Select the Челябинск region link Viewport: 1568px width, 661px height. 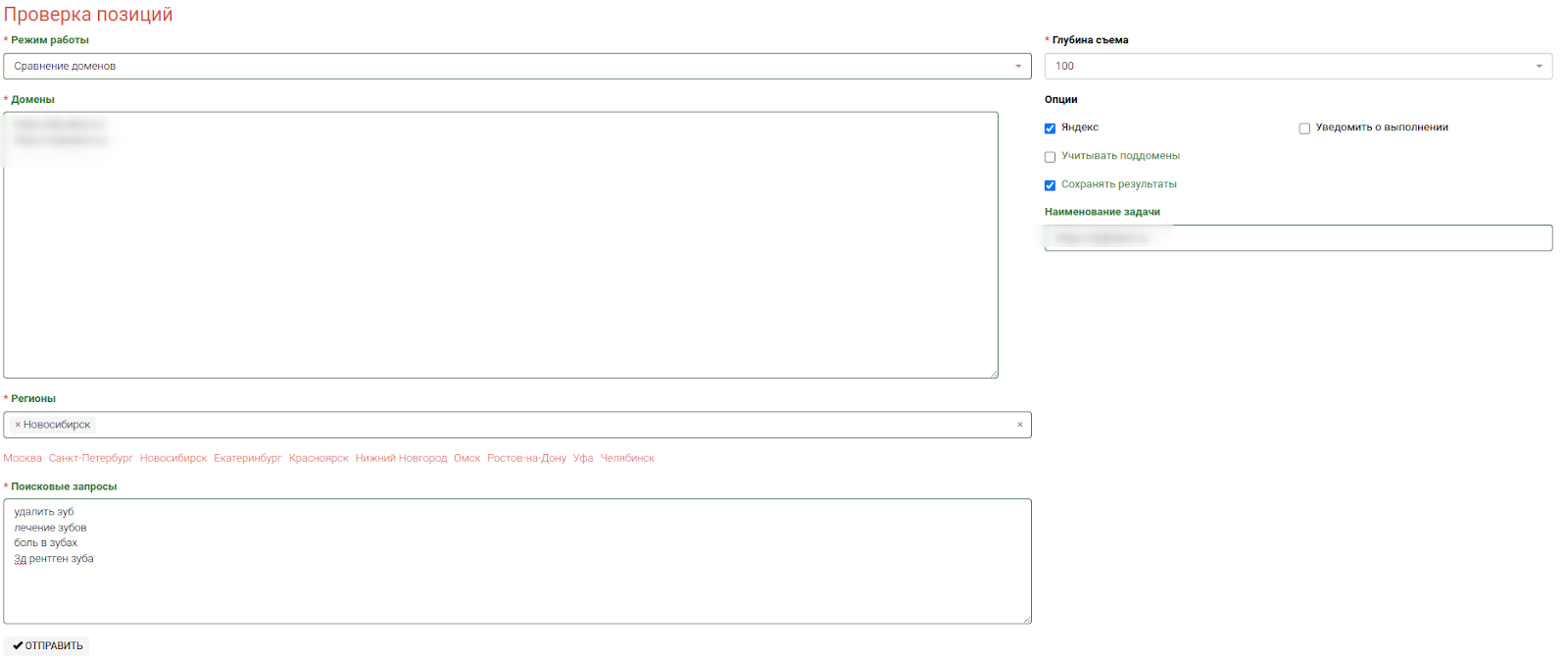[627, 458]
